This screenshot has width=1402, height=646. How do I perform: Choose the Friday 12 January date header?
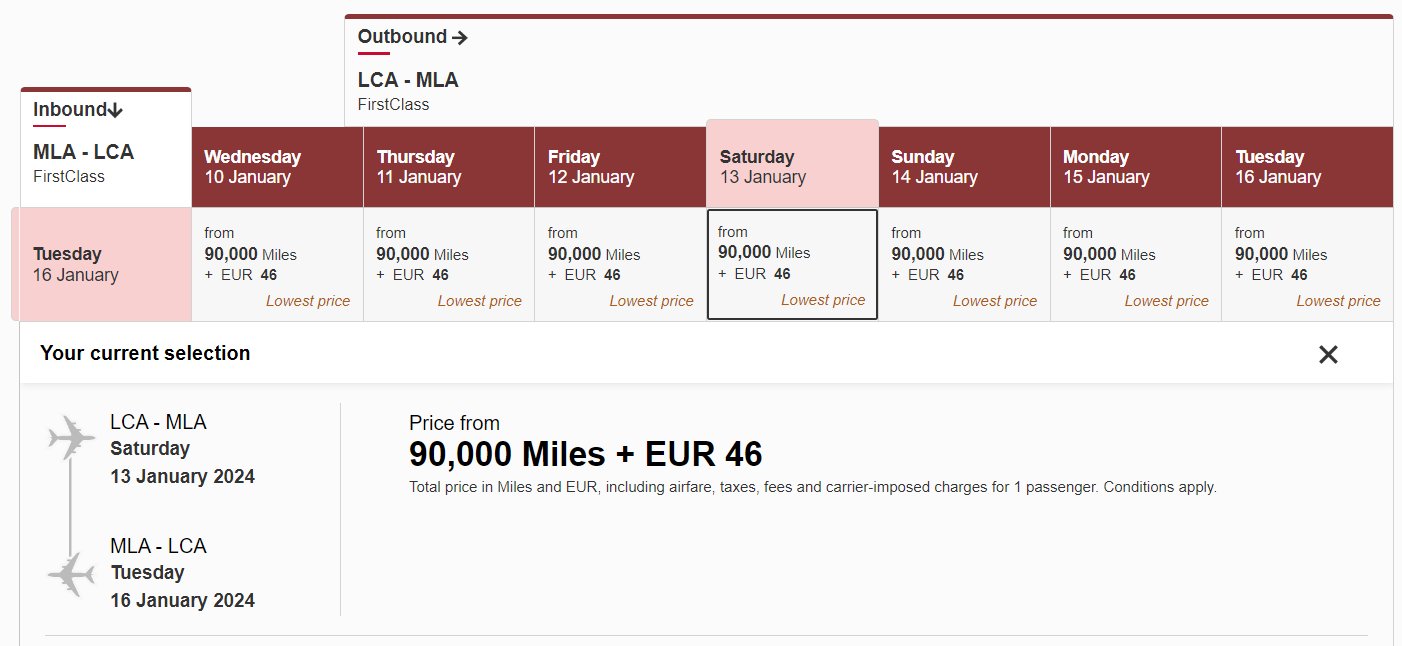(x=620, y=167)
